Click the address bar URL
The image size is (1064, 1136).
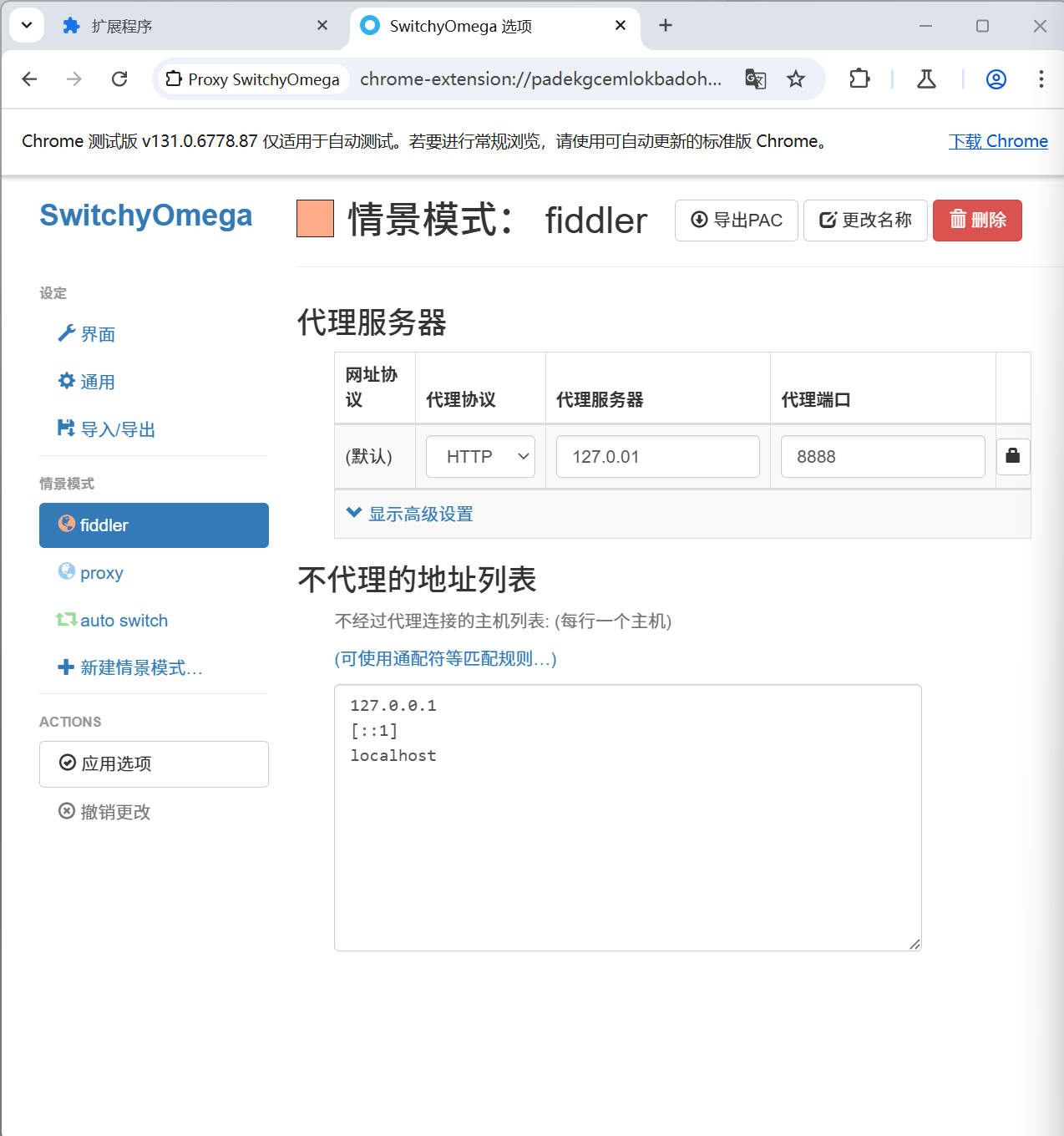point(541,79)
